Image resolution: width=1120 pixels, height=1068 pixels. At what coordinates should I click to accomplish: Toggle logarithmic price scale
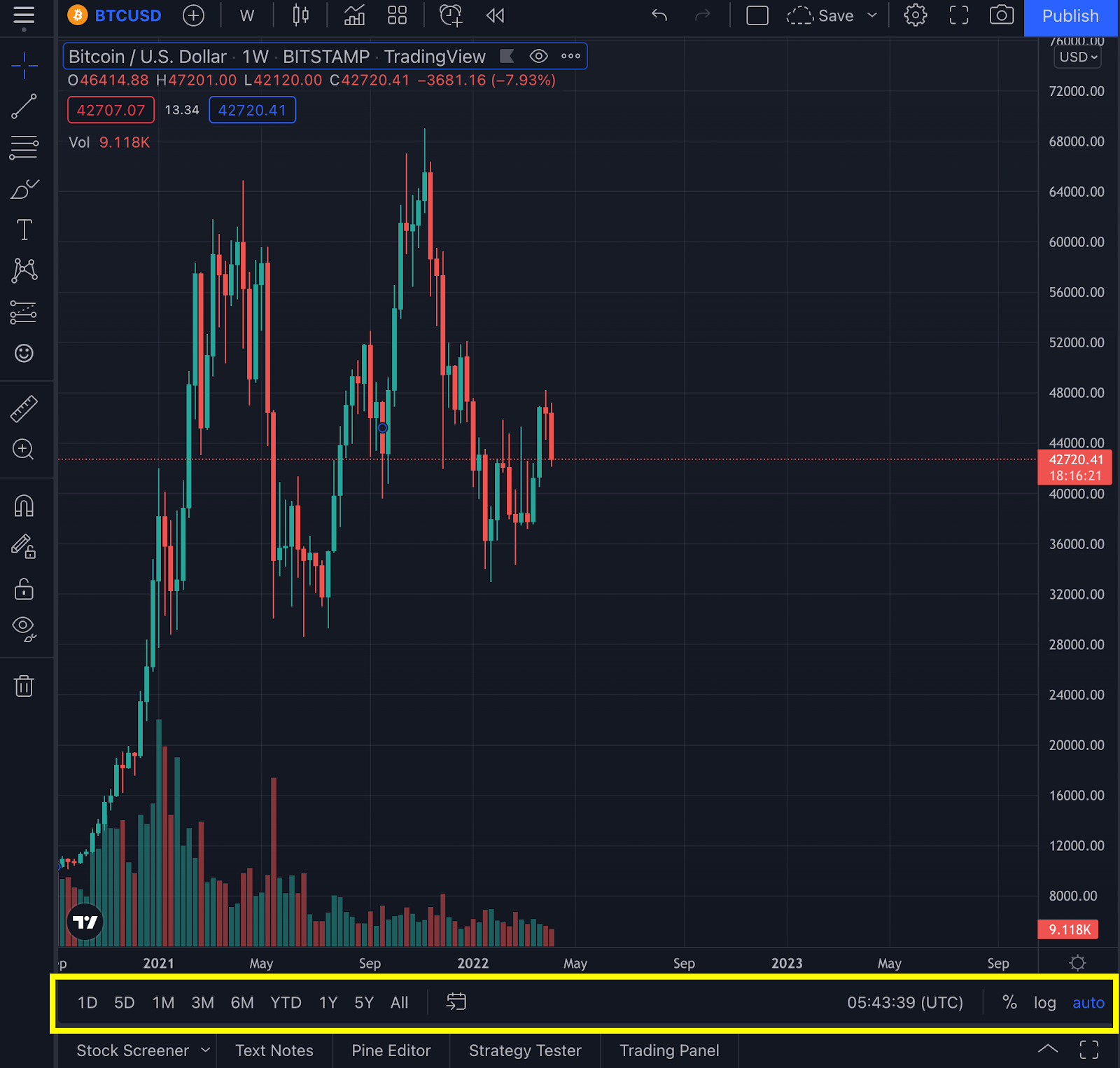click(1044, 1002)
